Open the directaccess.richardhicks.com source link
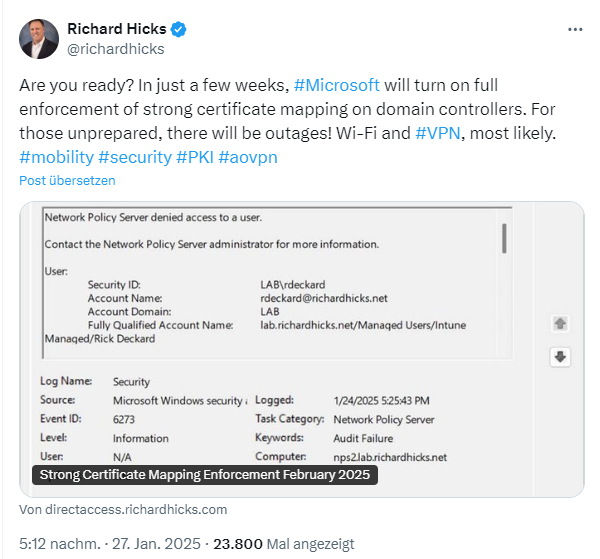The image size is (600, 559). coord(123,509)
